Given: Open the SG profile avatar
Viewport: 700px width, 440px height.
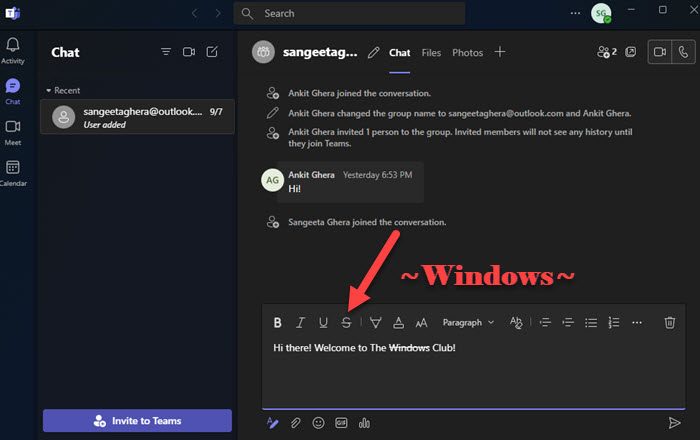Looking at the screenshot, I should click(x=601, y=13).
